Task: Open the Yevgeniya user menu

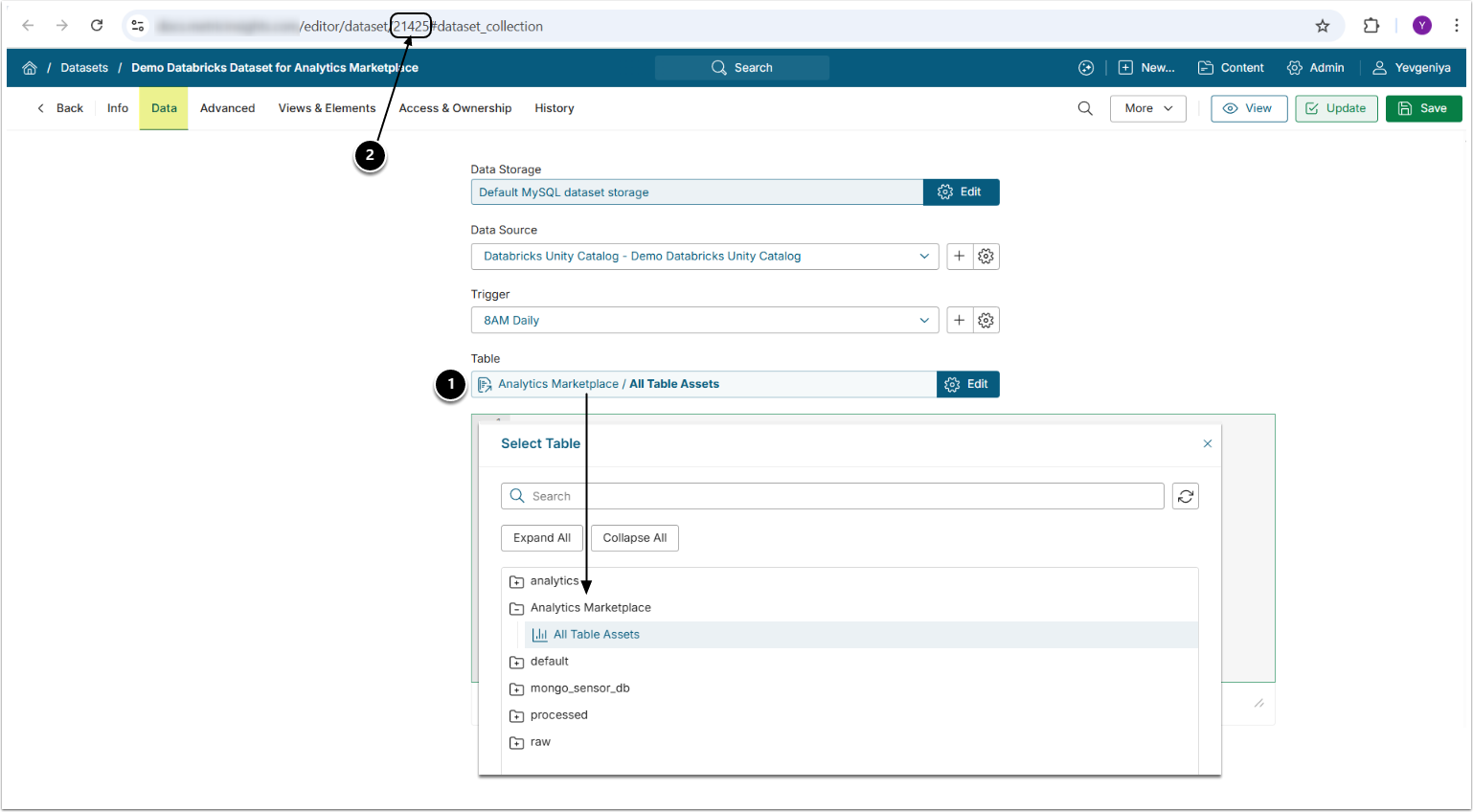Action: (x=1412, y=68)
